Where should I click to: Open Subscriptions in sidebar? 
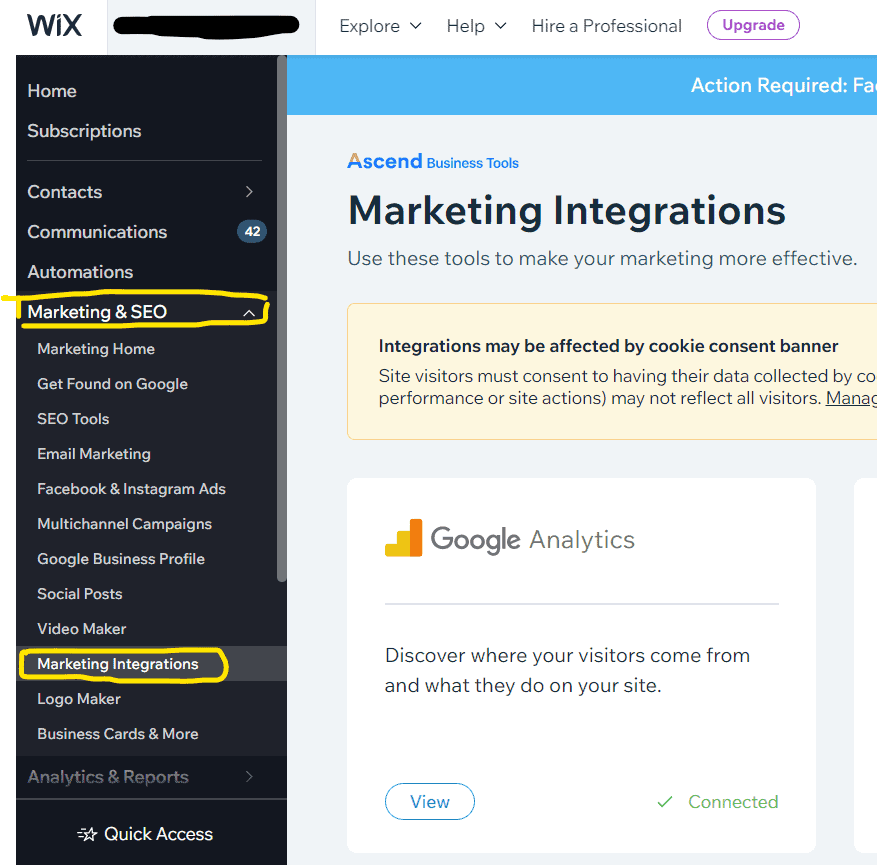tap(84, 131)
